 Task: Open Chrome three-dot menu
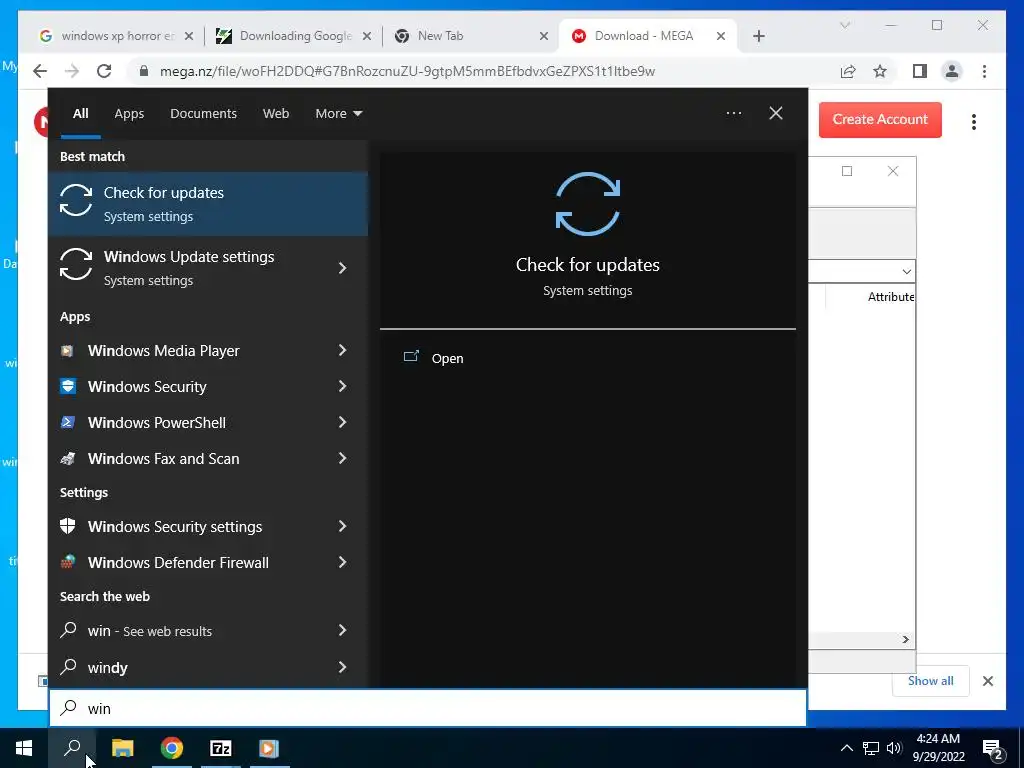(x=985, y=71)
